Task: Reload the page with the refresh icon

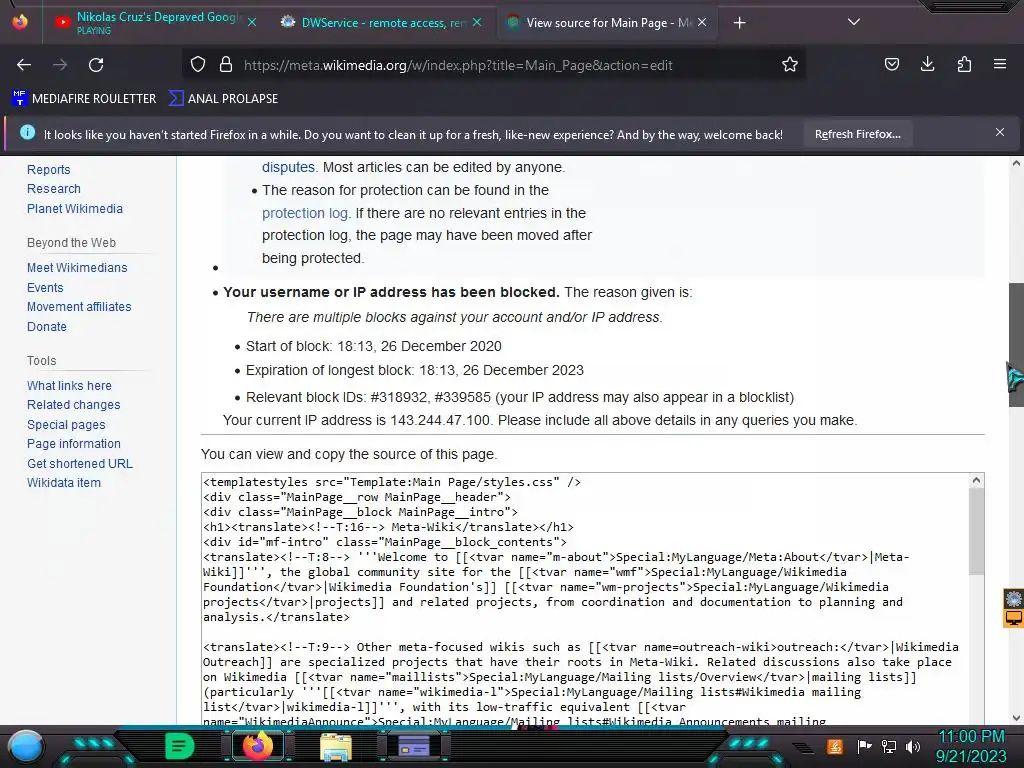Action: pyautogui.click(x=96, y=65)
